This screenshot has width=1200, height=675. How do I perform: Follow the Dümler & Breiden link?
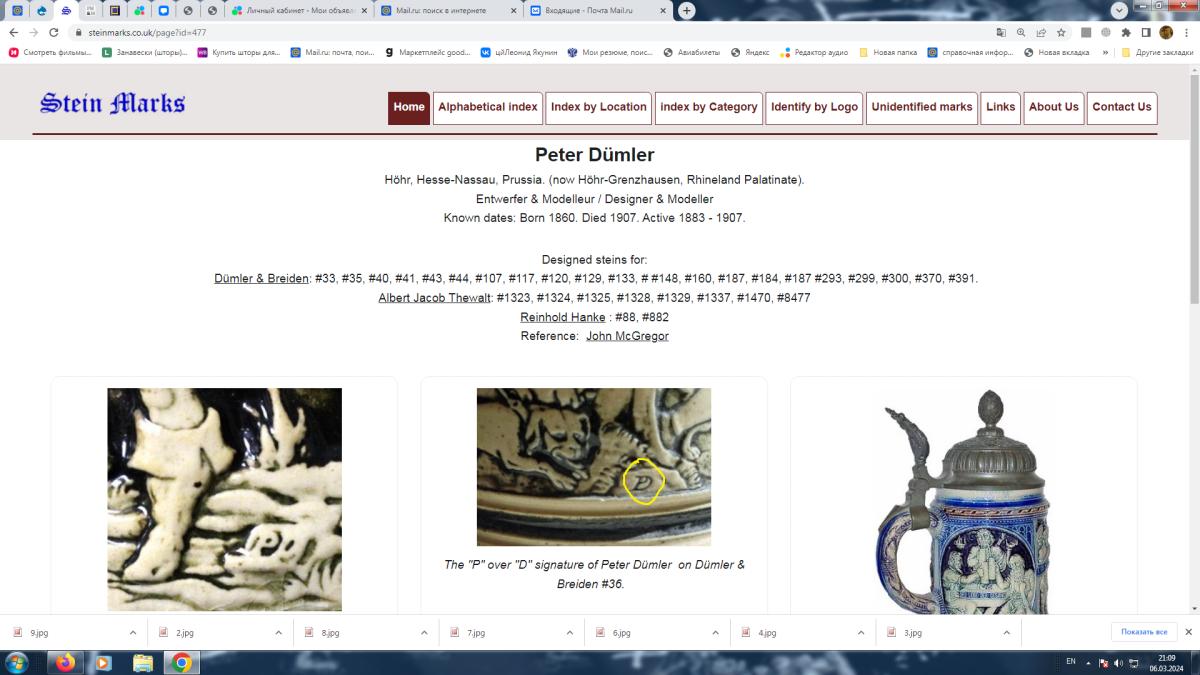pyautogui.click(x=261, y=278)
